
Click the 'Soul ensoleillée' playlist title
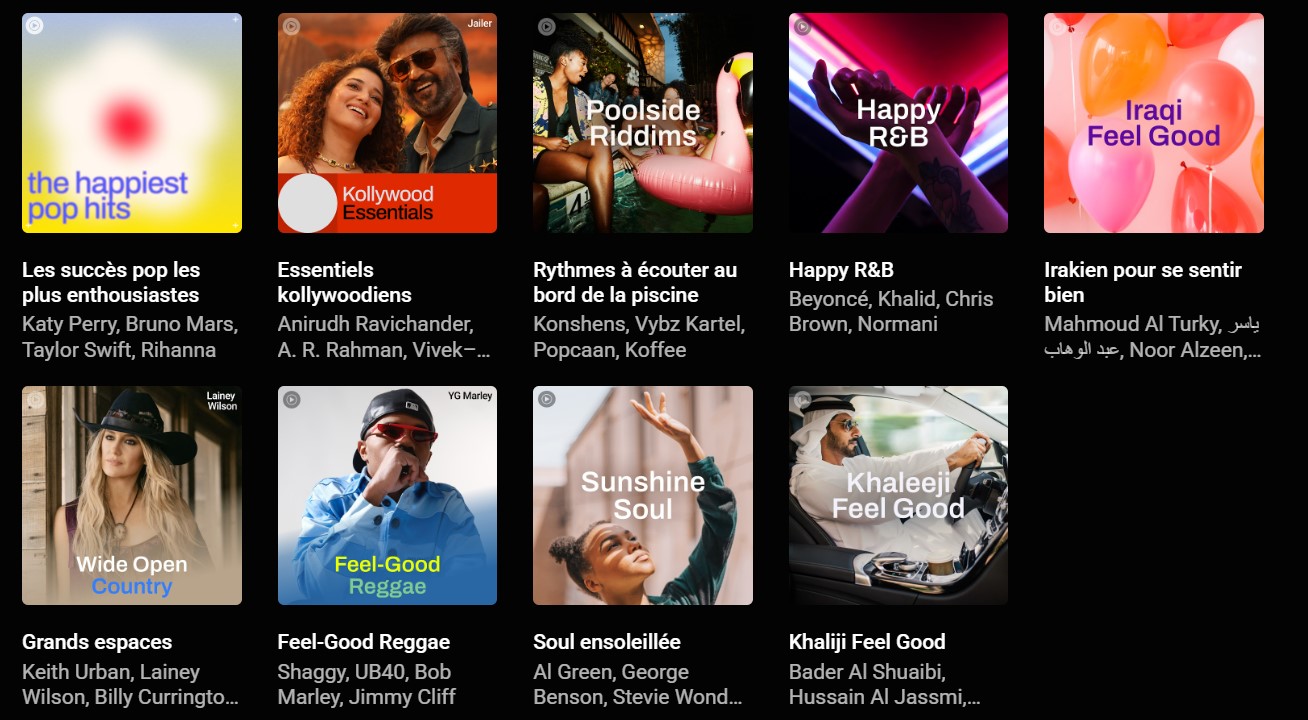607,642
